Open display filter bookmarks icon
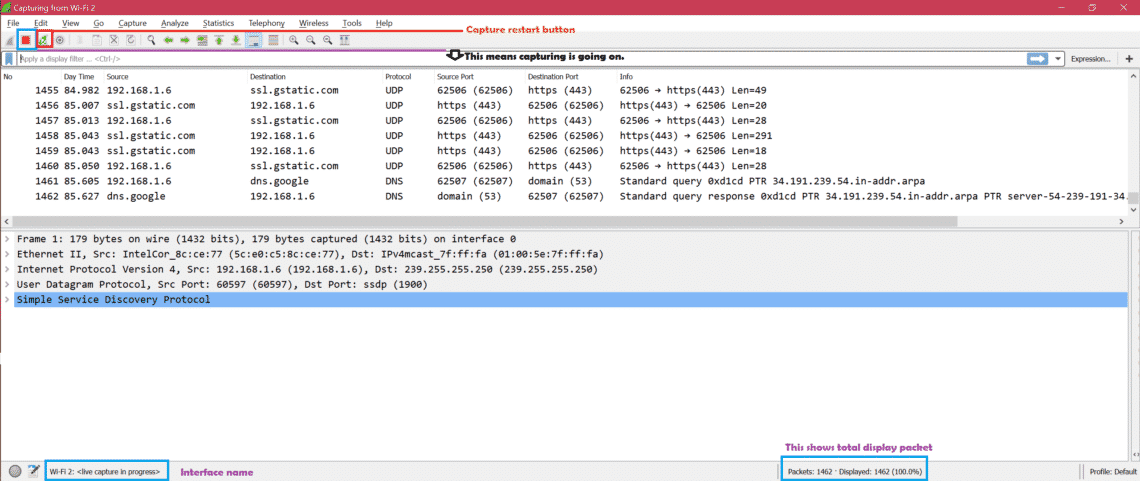 9,59
